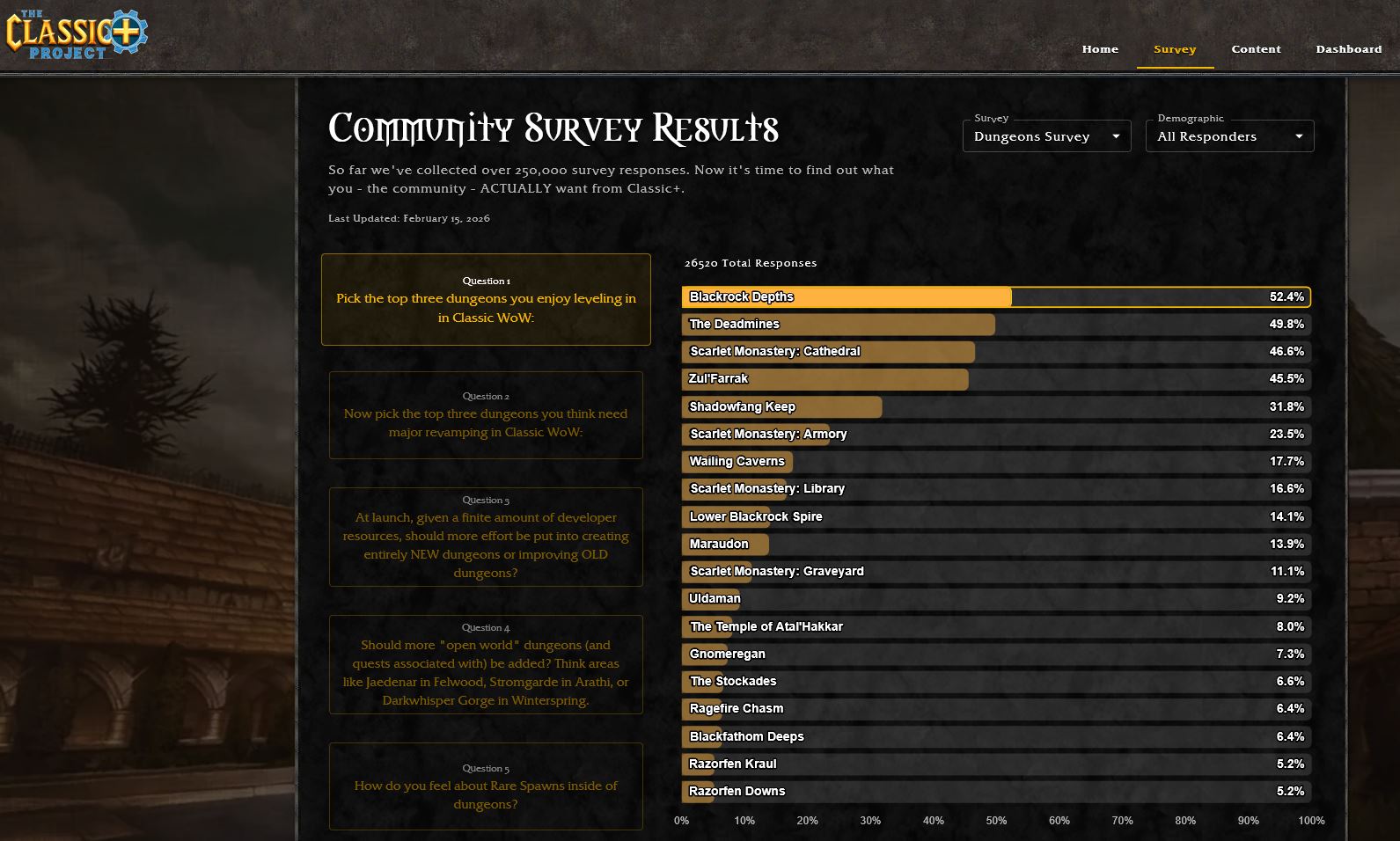This screenshot has width=1400, height=841.
Task: Select Question 2 about dungeons needing revamping
Action: (x=486, y=415)
